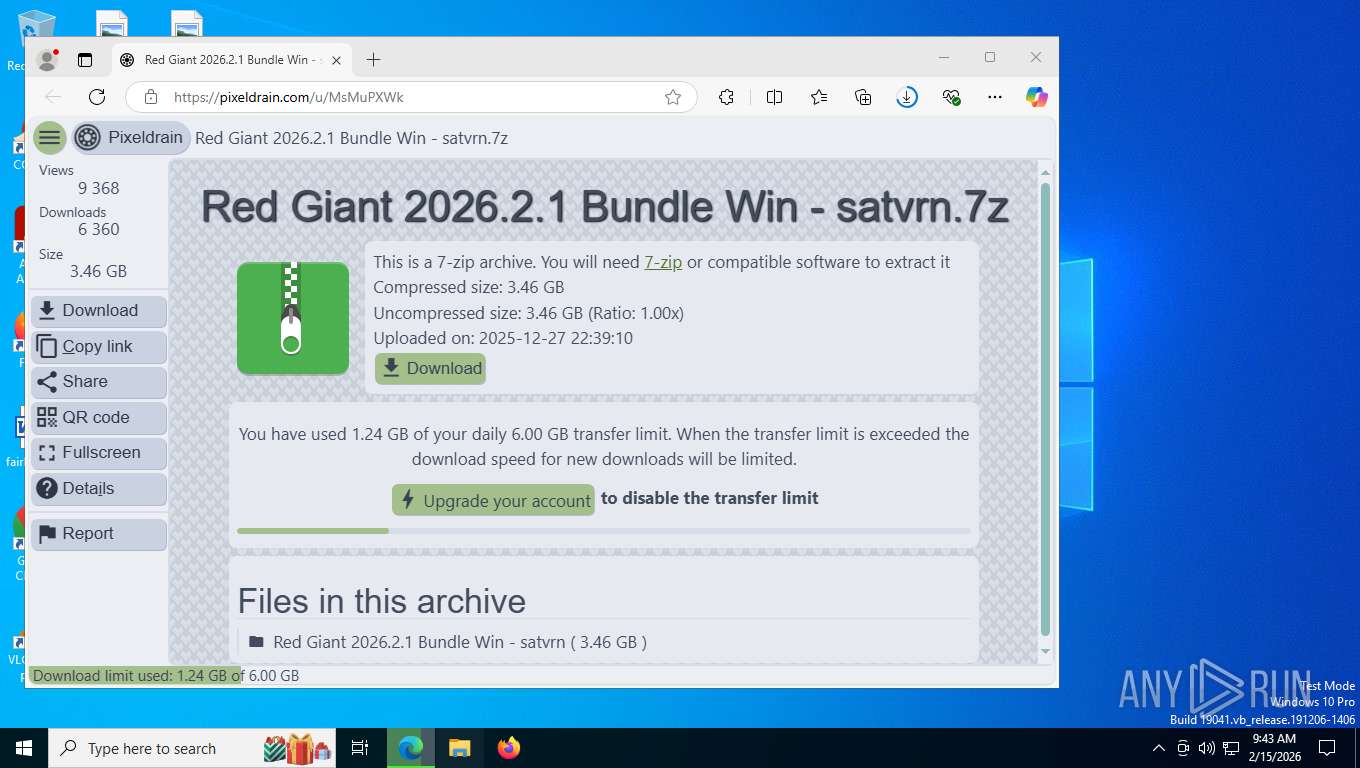Click the Red Giant file title heading
The width and height of the screenshot is (1360, 768).
(x=604, y=207)
